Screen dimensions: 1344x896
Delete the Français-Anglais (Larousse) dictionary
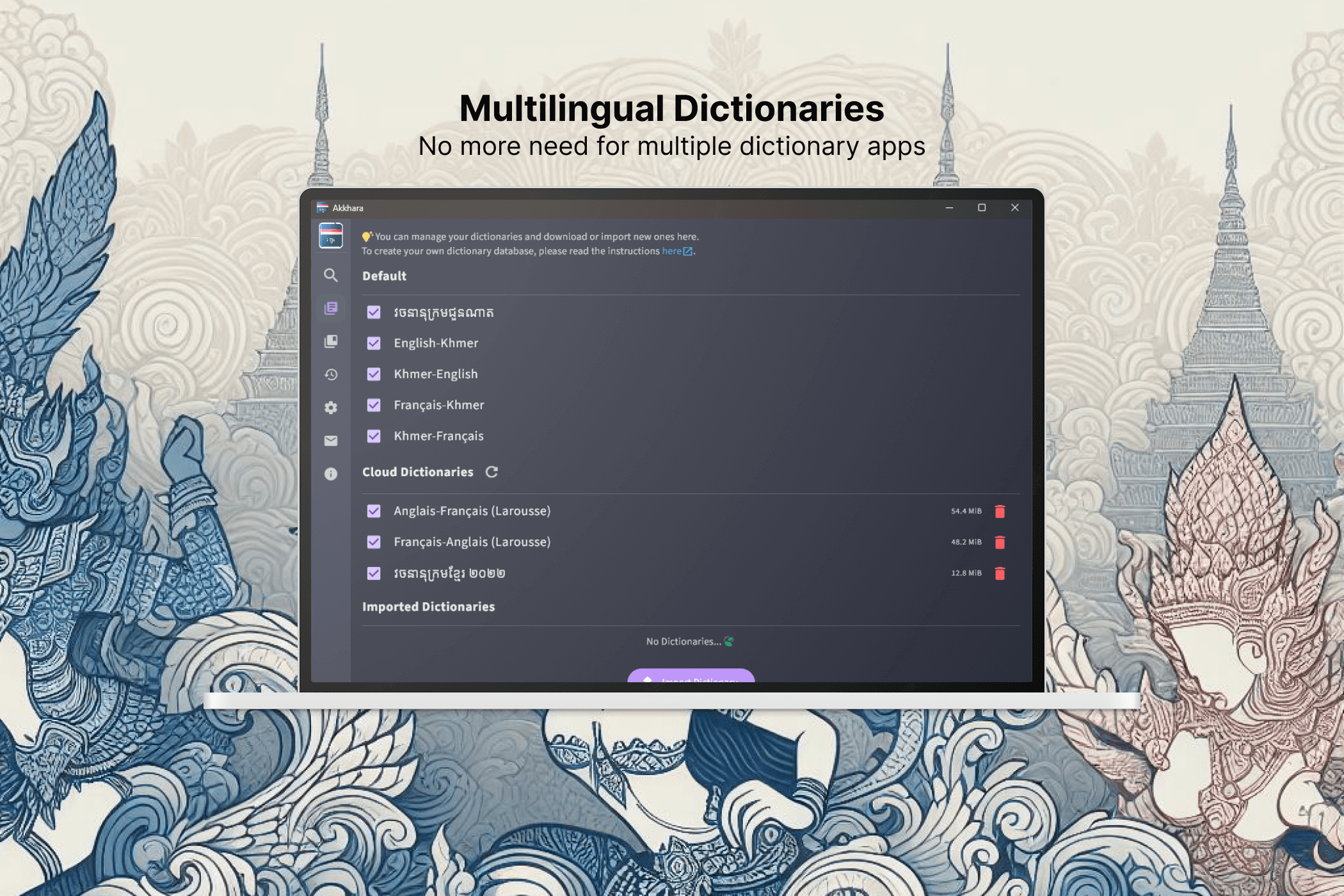click(1000, 543)
